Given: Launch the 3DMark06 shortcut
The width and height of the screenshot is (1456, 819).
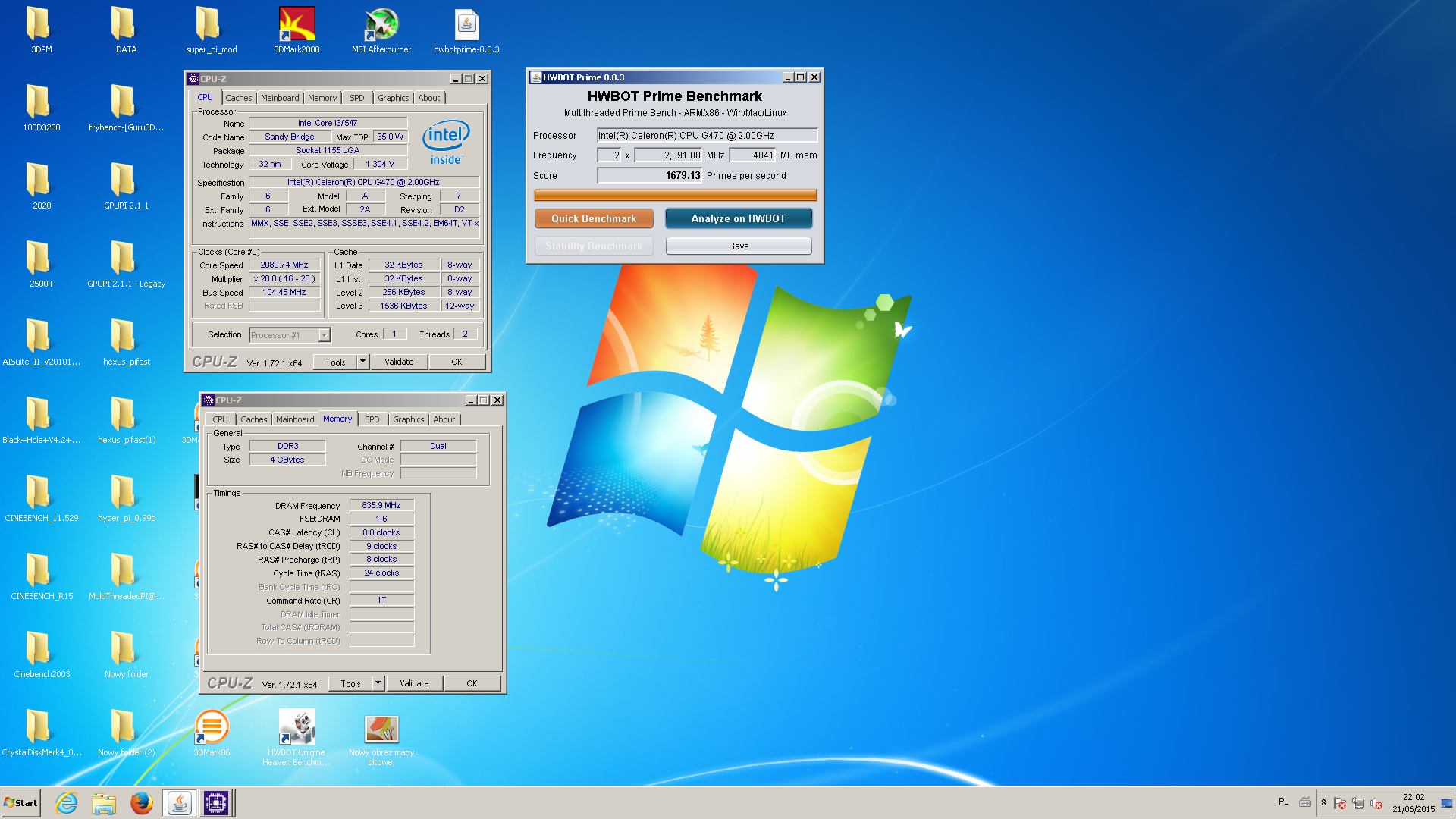Looking at the screenshot, I should 212,733.
